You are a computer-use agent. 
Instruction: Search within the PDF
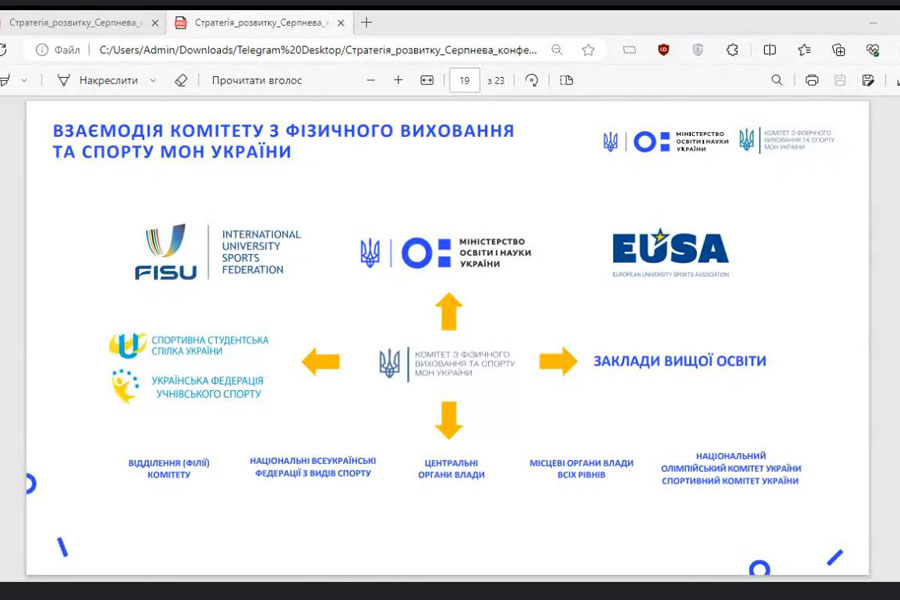tap(777, 80)
